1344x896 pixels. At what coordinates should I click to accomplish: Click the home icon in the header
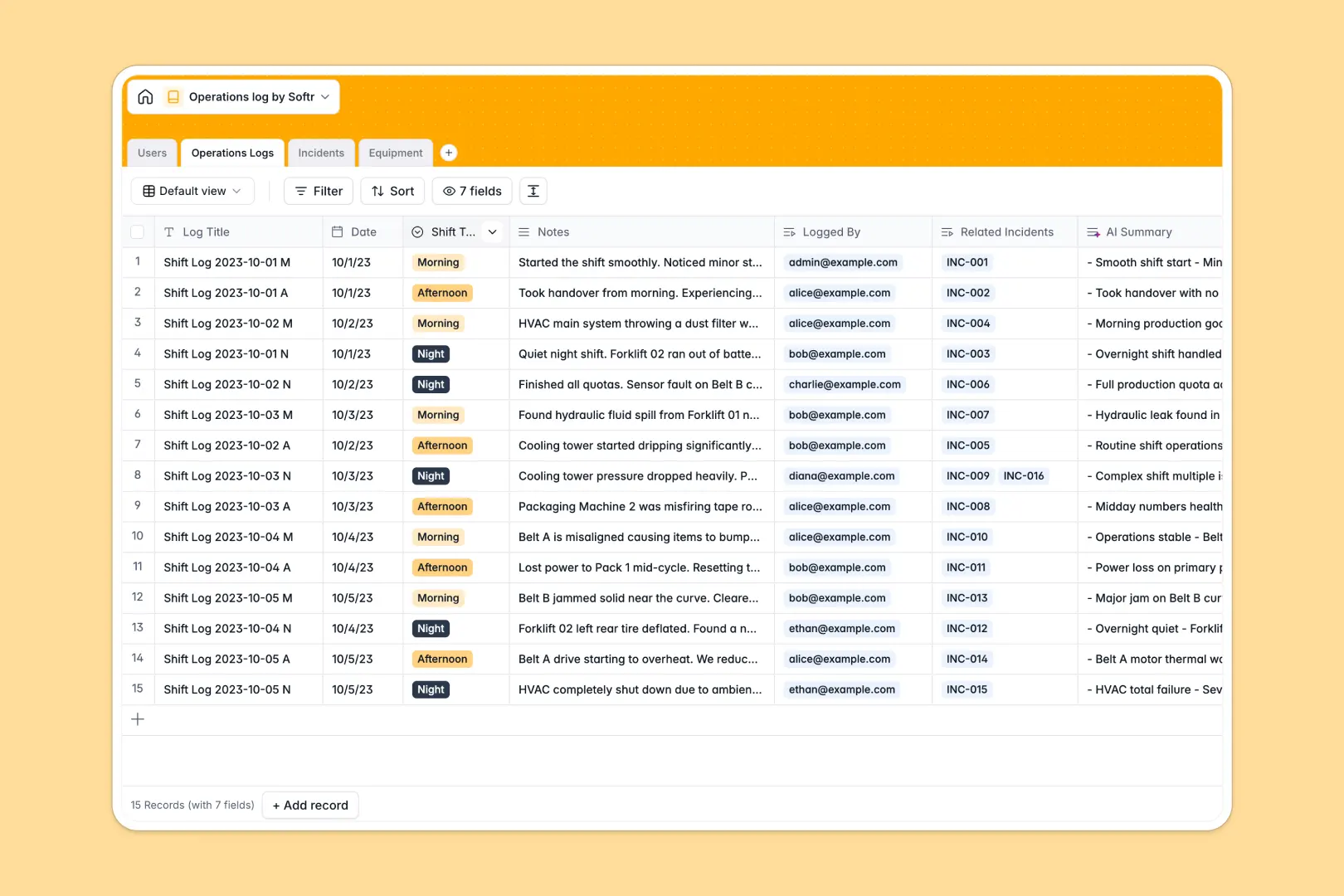coord(145,96)
